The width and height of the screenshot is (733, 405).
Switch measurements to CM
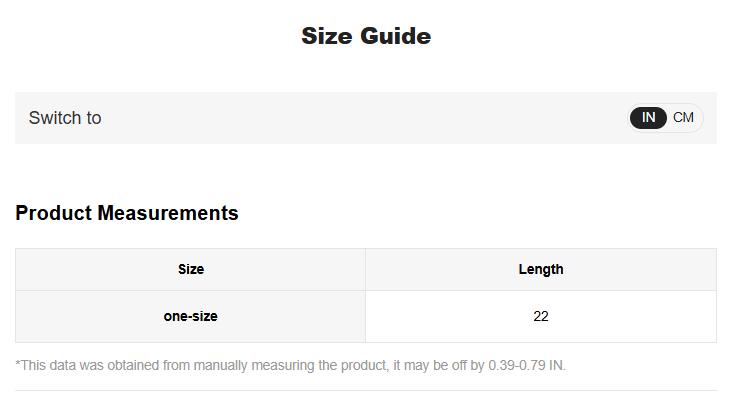click(x=684, y=118)
